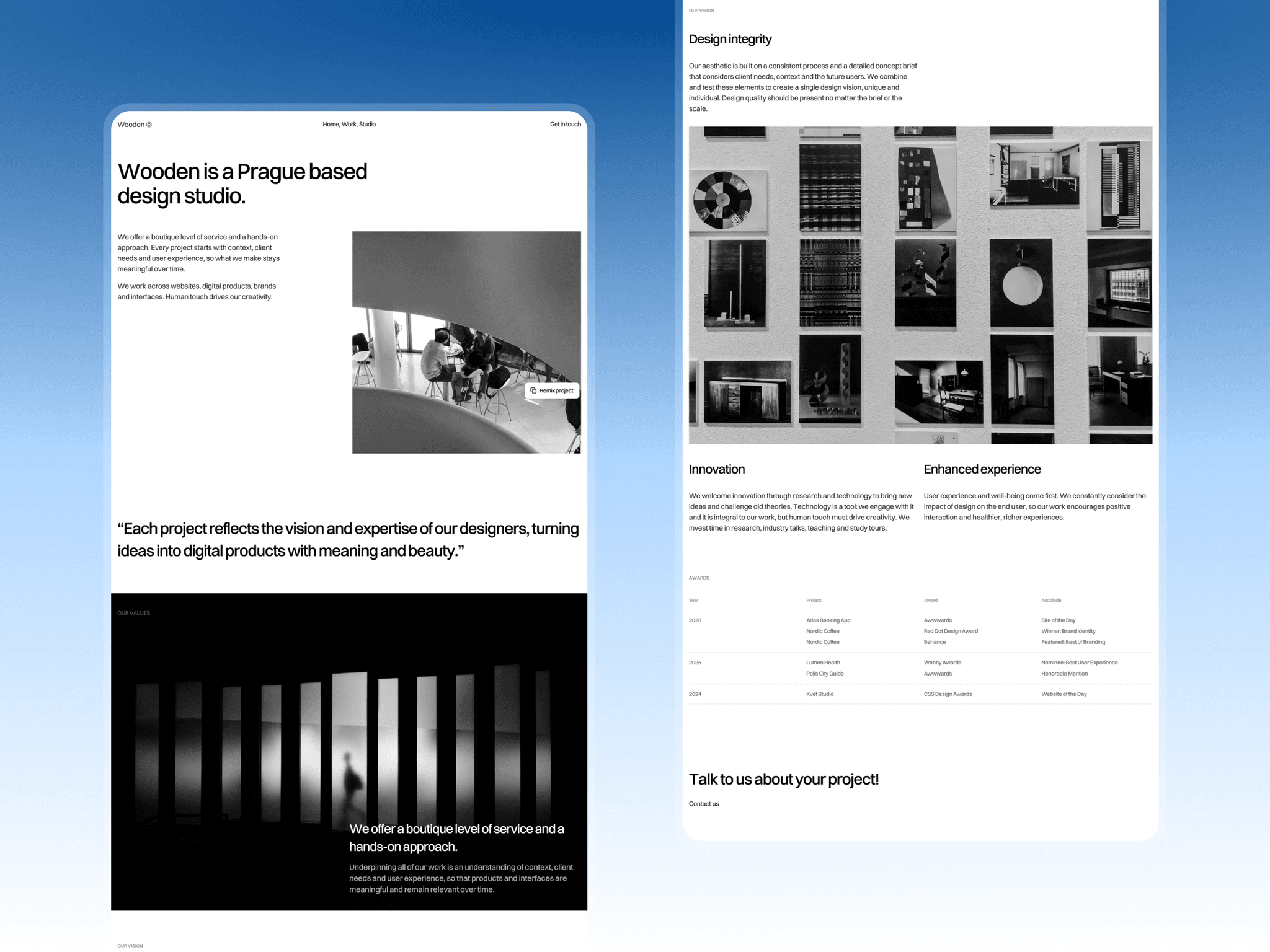1270x952 pixels.
Task: Click the Kvet Studio project entry
Action: 820,694
